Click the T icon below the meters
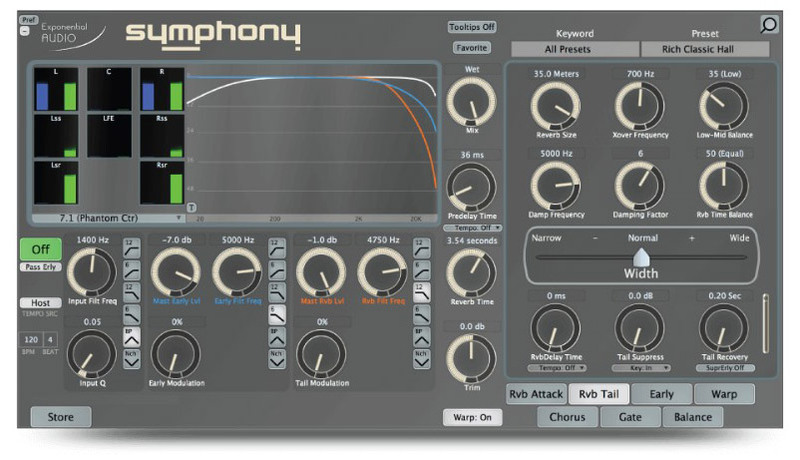The width and height of the screenshot is (800, 460). [191, 208]
